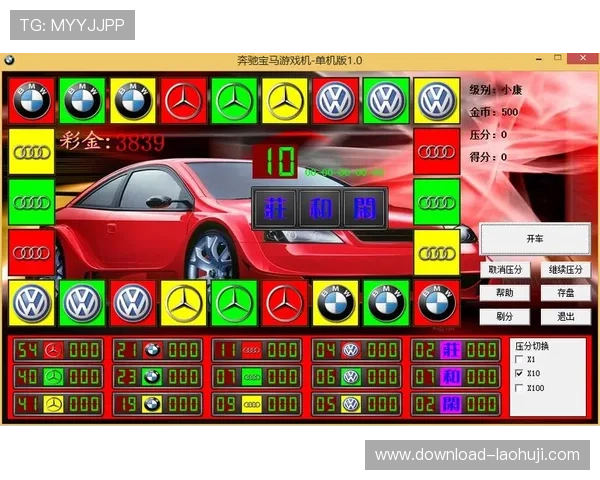Viewport: 600px width, 480px height.
Task: Open 帮助 help
Action: [505, 293]
